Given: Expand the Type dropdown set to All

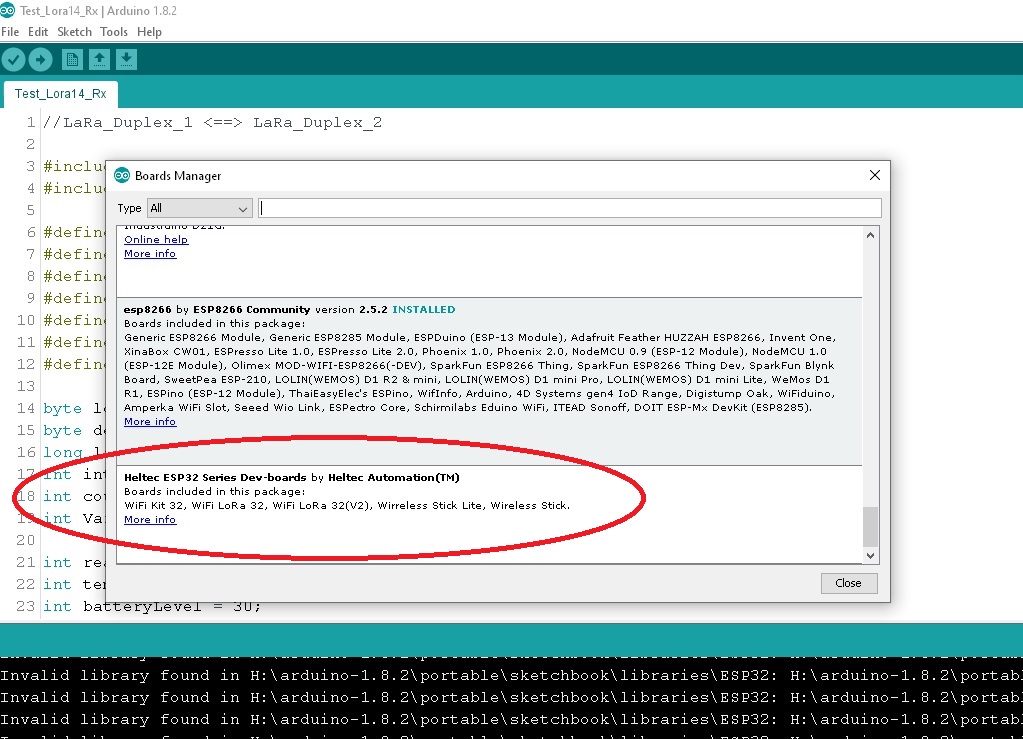Looking at the screenshot, I should 200,208.
